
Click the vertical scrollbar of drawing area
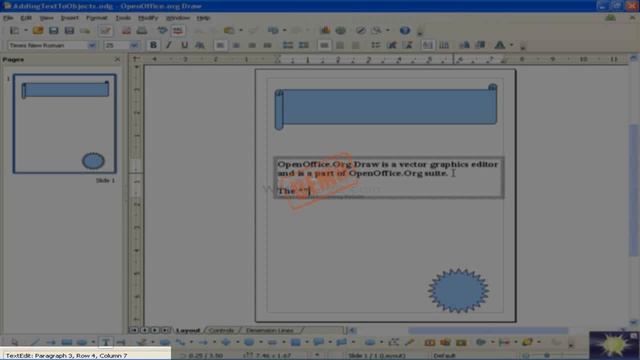[633, 190]
